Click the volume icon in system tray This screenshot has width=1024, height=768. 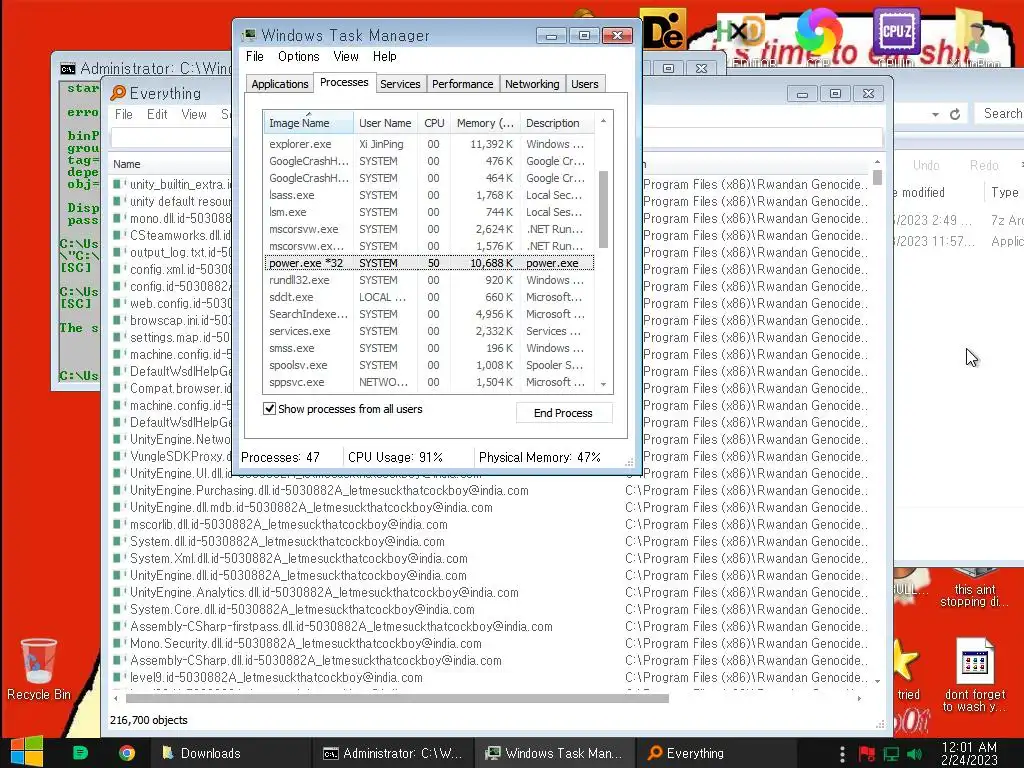(914, 754)
